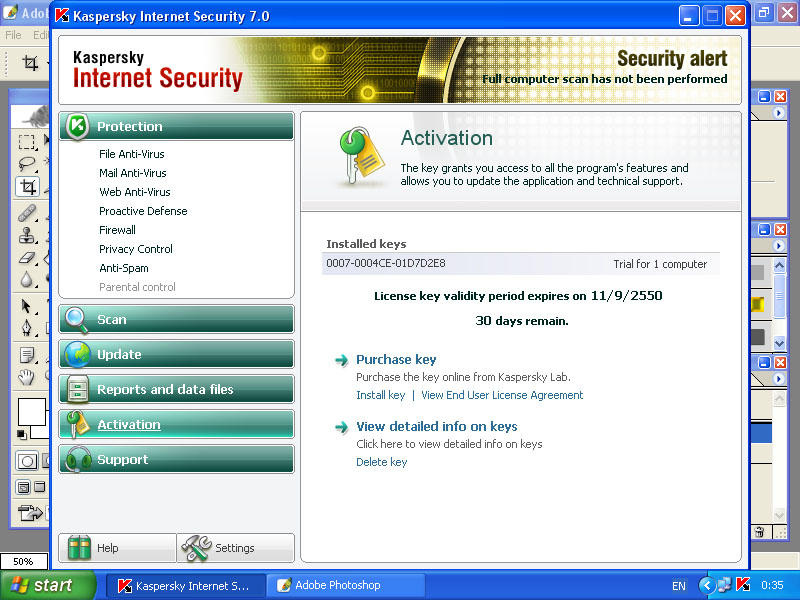Click Photoshop's 50% zoom field
The height and width of the screenshot is (600, 800).
23,561
